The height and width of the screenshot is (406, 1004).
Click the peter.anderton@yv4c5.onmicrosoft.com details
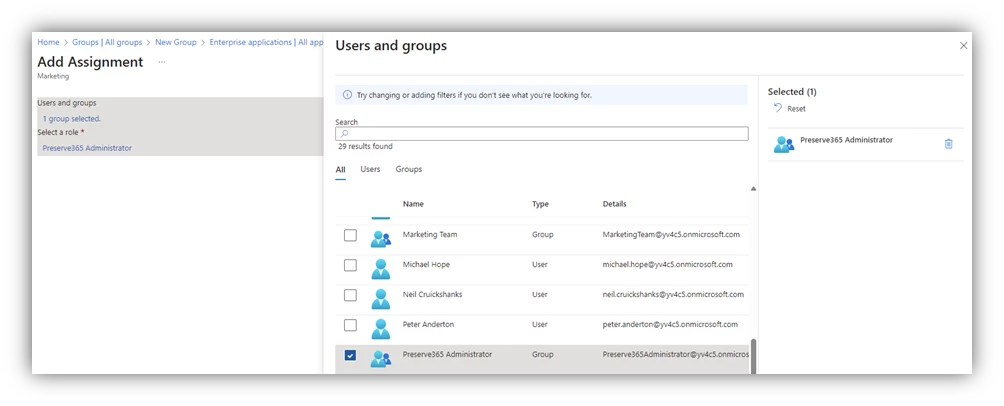coord(670,325)
